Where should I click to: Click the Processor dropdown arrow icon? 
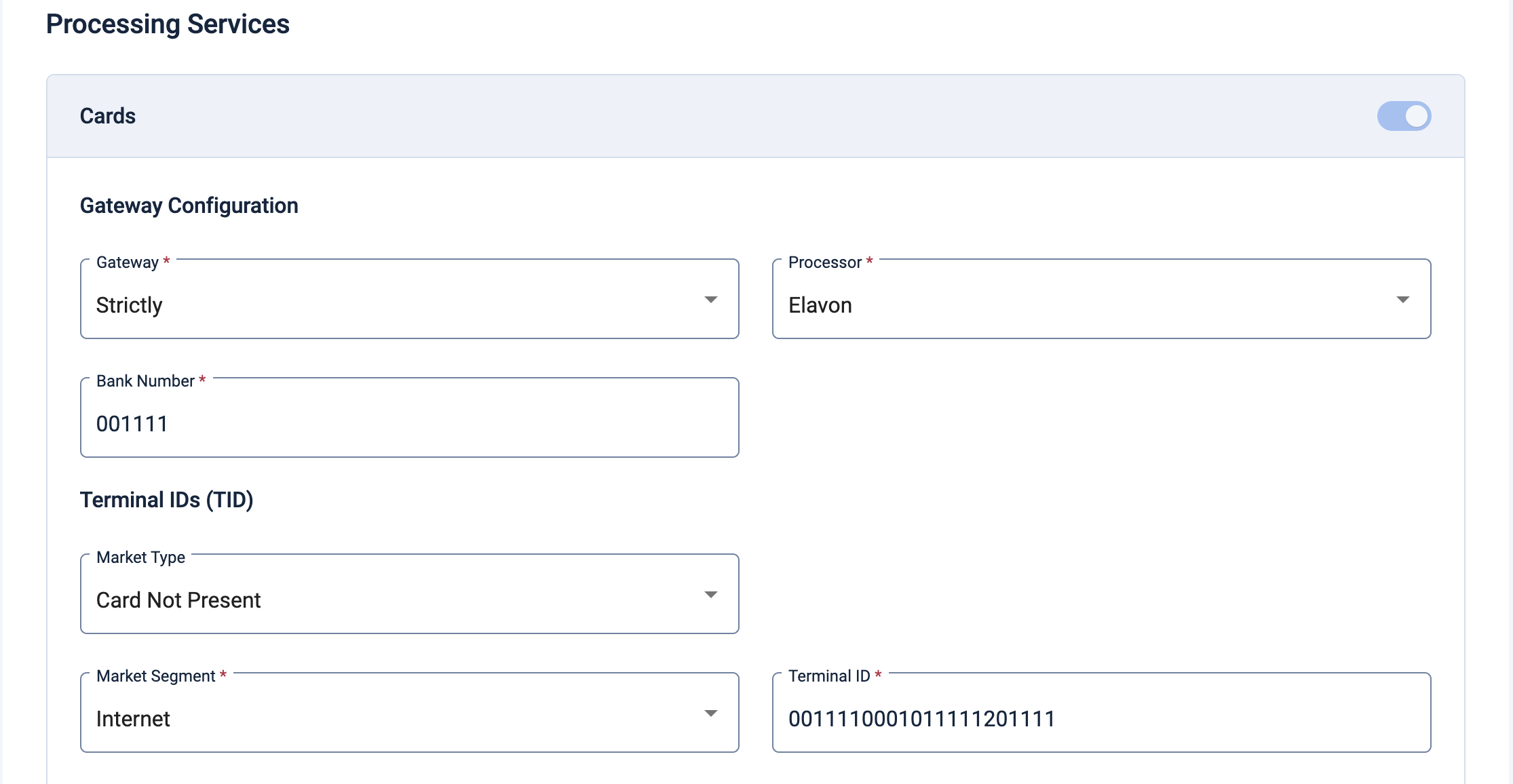click(1402, 300)
